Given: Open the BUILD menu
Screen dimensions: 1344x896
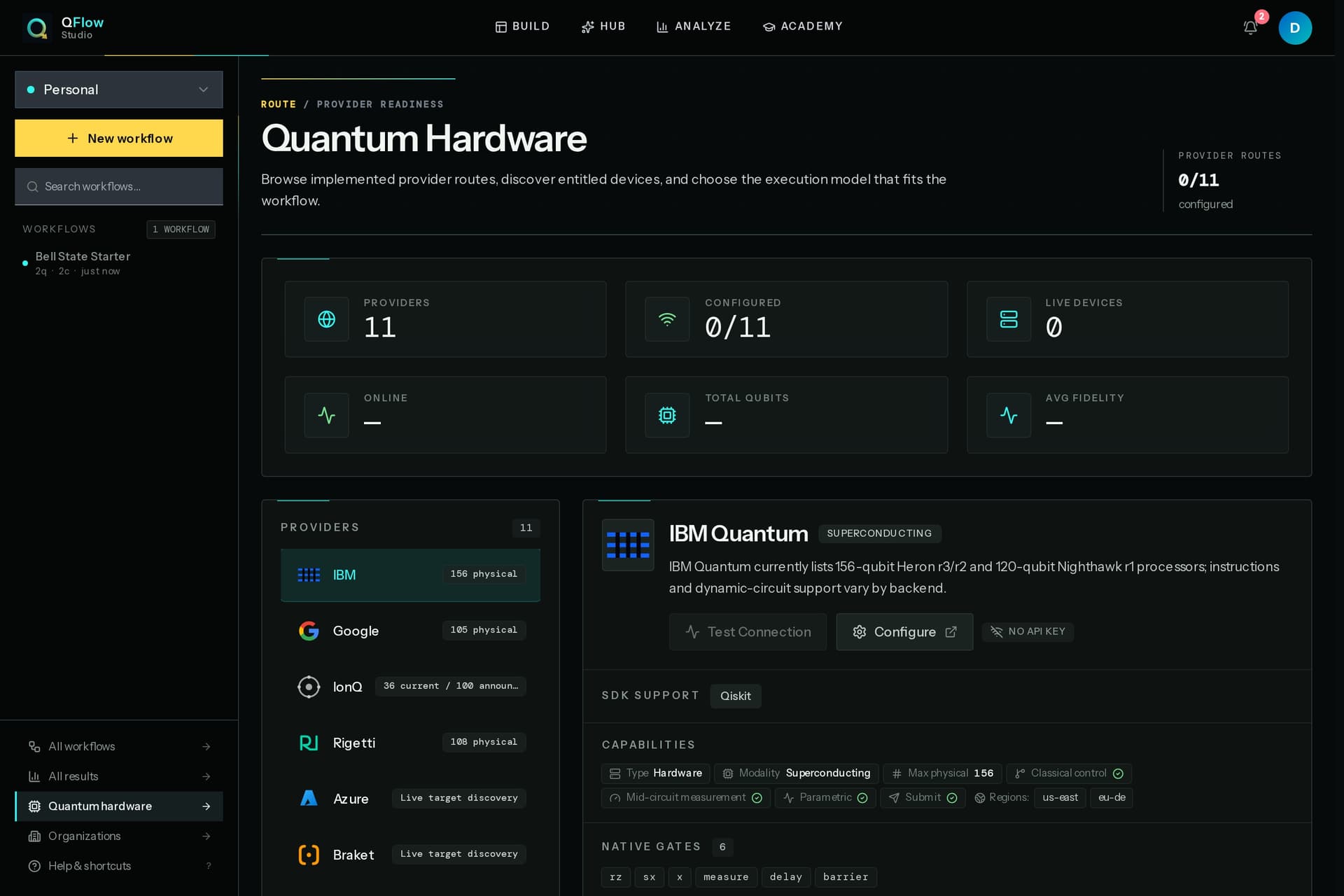Looking at the screenshot, I should 522,27.
